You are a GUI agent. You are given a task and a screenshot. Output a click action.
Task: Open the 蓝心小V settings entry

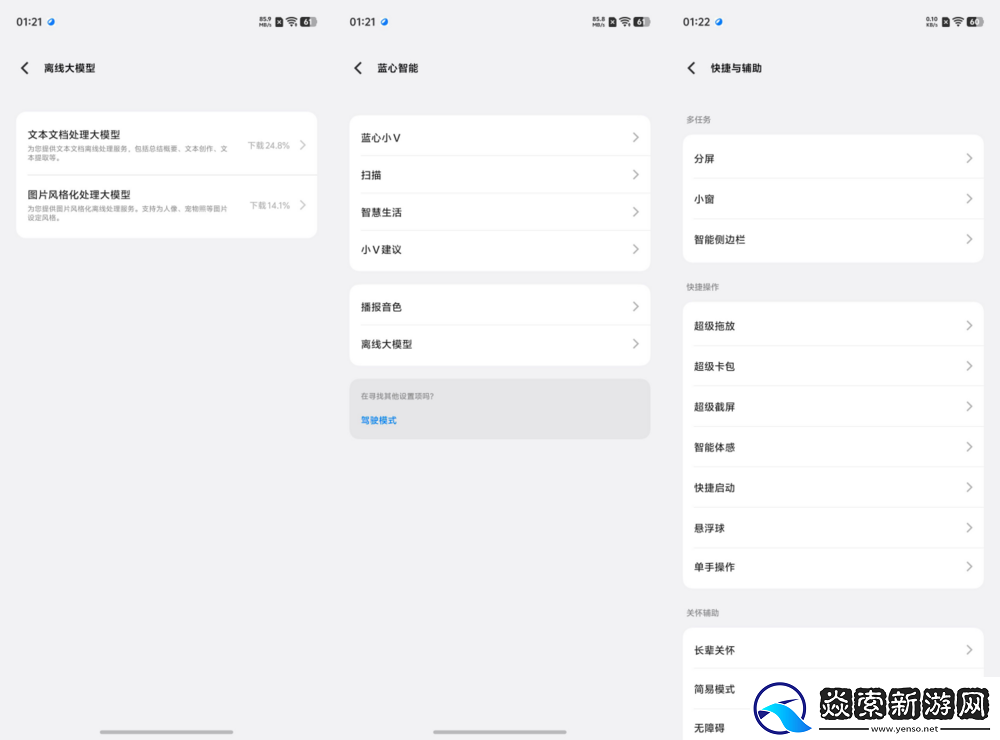[x=500, y=135]
